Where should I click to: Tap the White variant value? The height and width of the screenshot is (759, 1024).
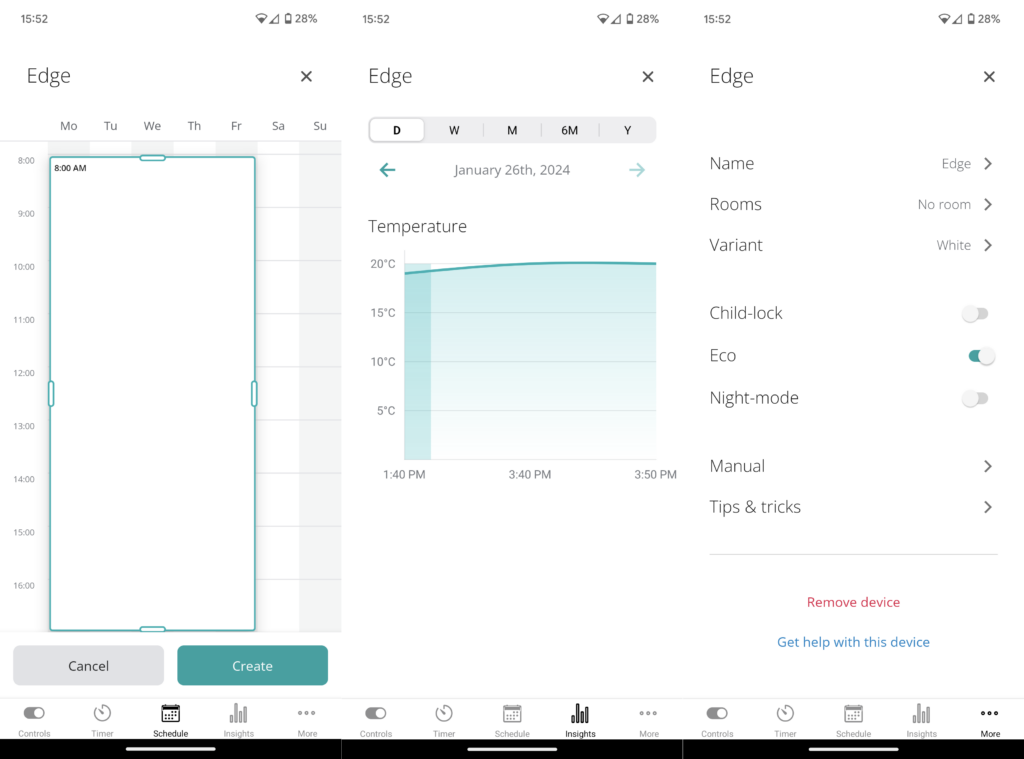pyautogui.click(x=953, y=245)
